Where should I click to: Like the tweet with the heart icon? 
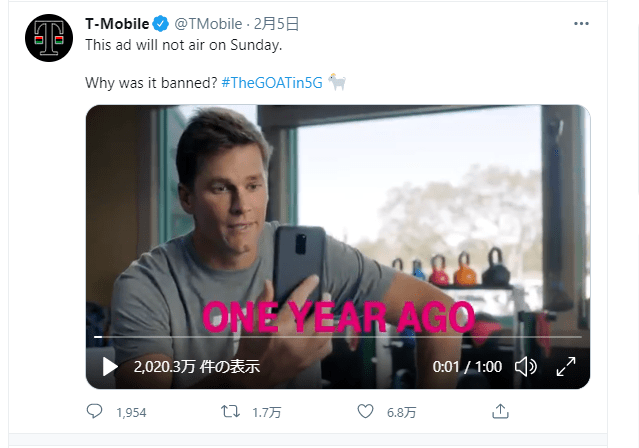click(365, 411)
